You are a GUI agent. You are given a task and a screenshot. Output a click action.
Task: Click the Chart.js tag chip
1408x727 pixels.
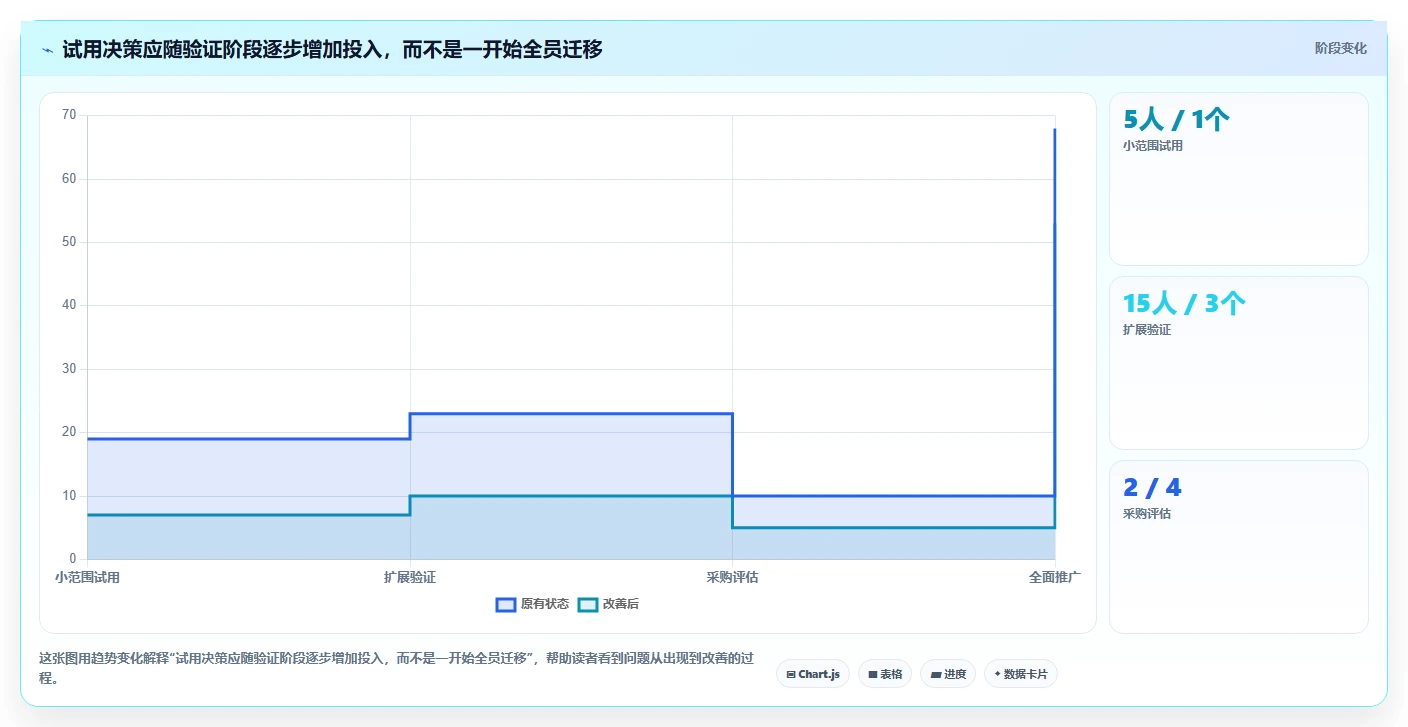point(813,674)
